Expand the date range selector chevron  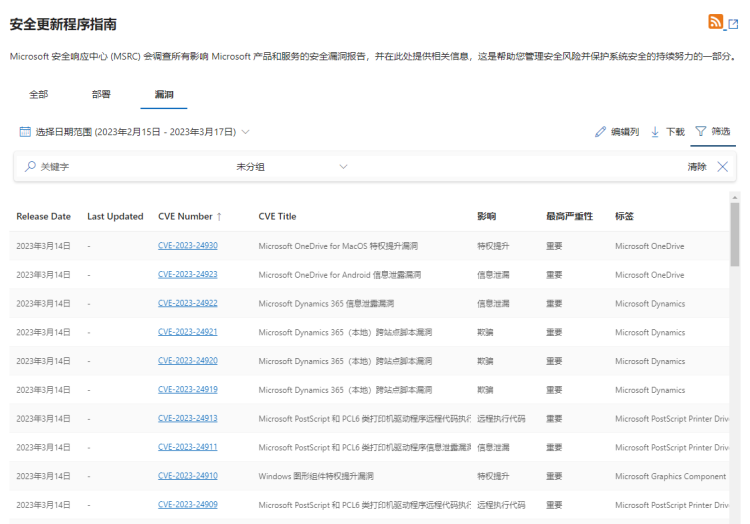click(245, 131)
